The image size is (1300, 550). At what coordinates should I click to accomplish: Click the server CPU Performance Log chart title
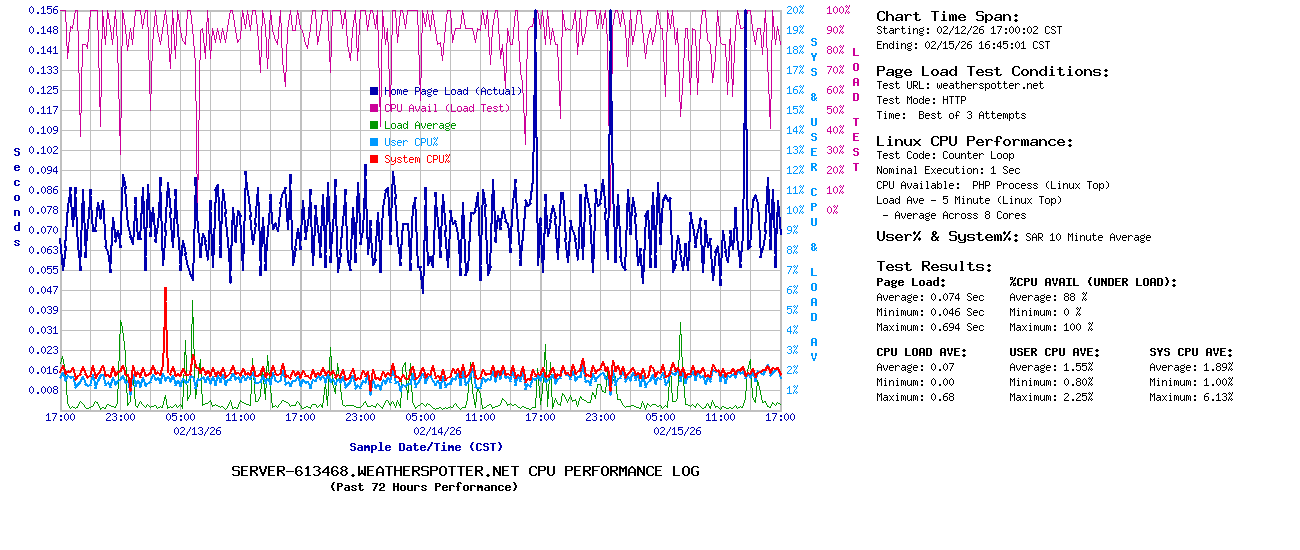coord(465,471)
